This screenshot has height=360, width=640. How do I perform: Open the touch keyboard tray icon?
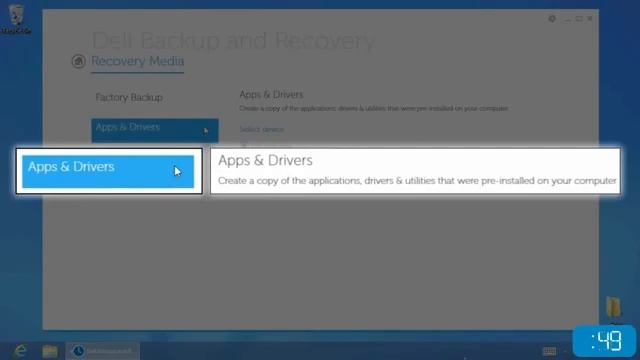[x=549, y=351]
